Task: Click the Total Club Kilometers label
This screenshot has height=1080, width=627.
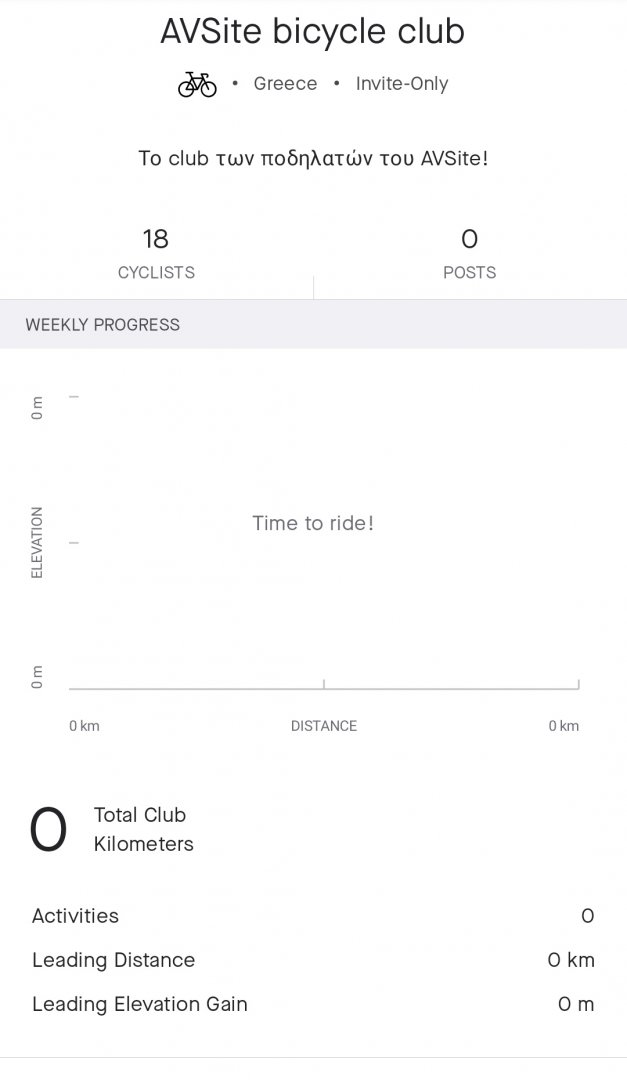Action: [143, 829]
